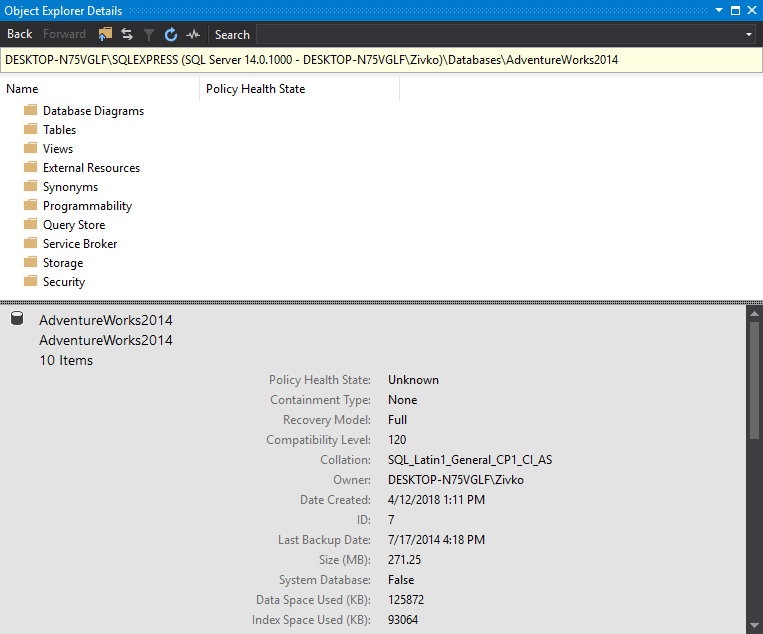
Task: Open the Search box dropdown arrow
Action: [x=749, y=35]
